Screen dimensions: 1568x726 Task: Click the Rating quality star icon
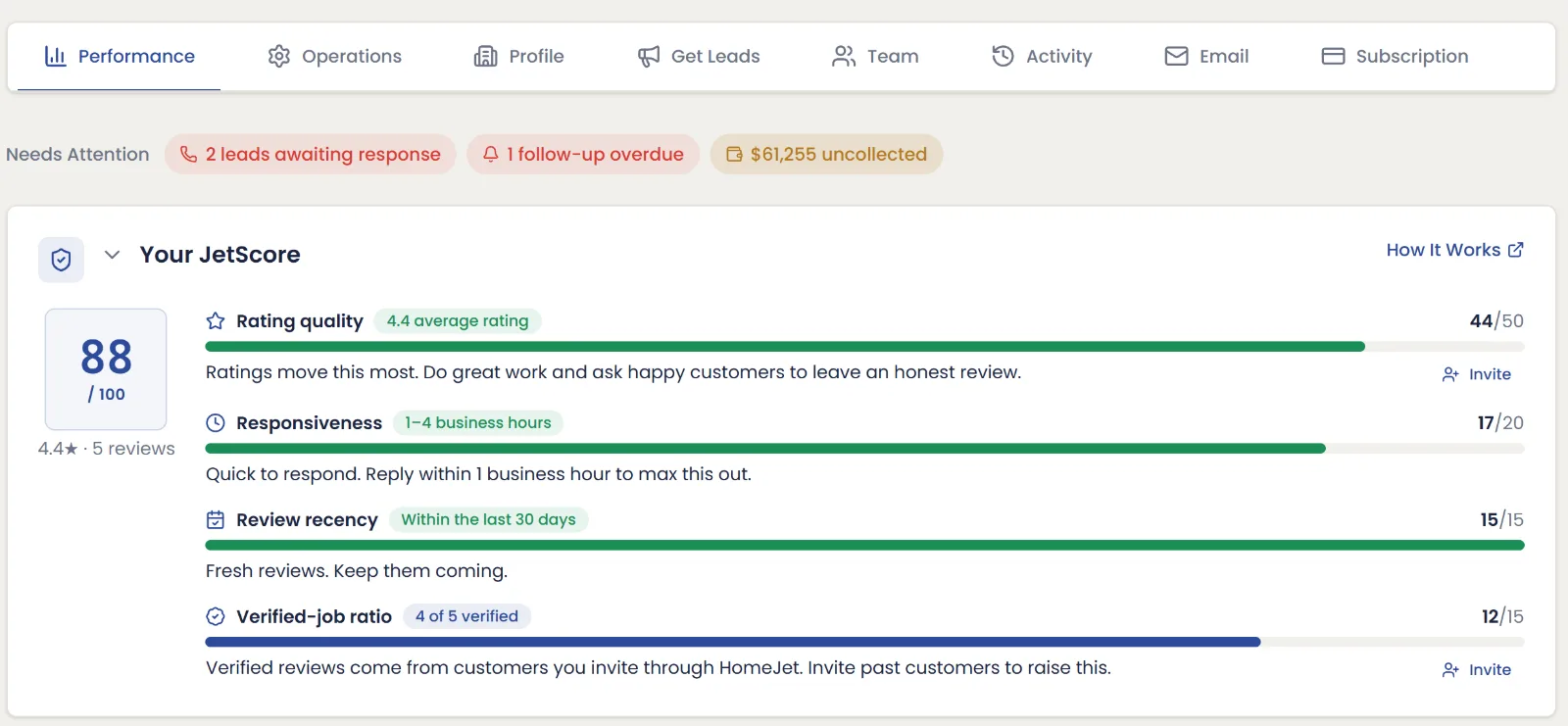(x=216, y=320)
